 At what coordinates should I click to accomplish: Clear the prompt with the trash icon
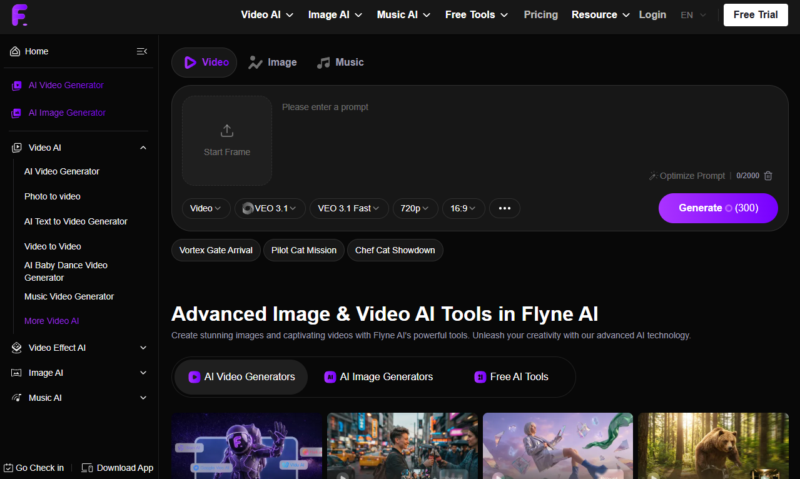click(768, 176)
